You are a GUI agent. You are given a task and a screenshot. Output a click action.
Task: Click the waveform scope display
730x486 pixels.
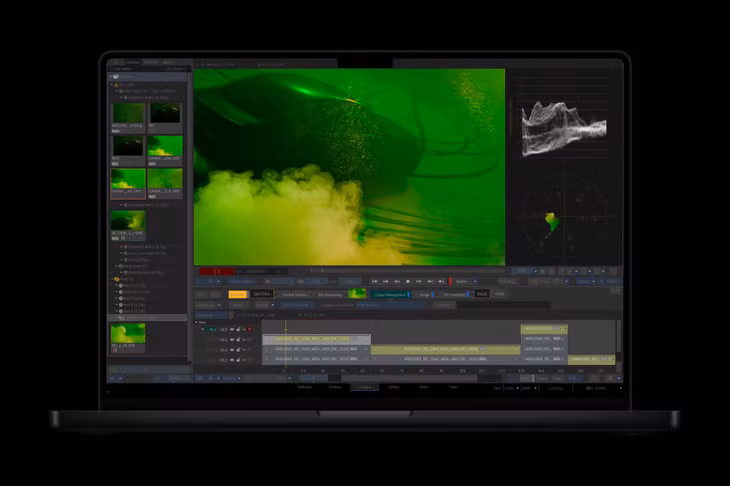564,128
